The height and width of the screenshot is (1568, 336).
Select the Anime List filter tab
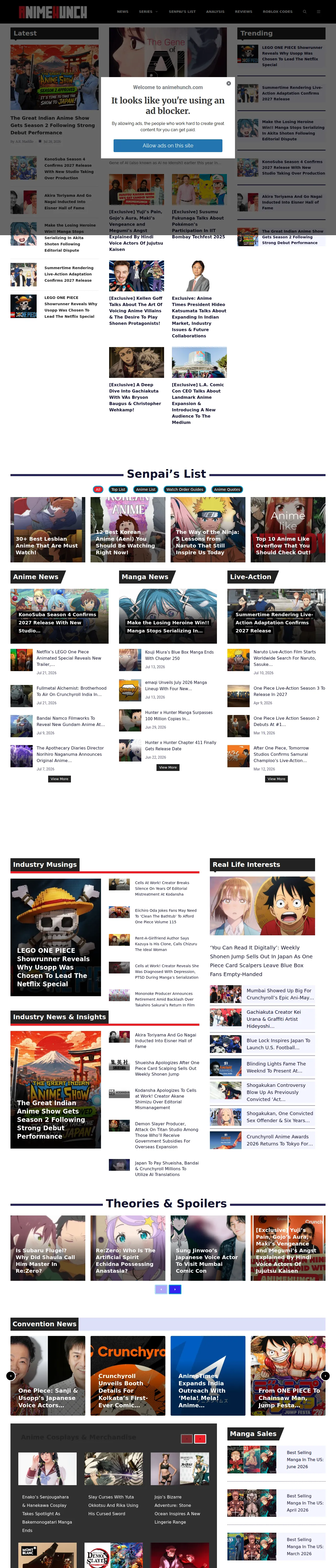coord(146,489)
